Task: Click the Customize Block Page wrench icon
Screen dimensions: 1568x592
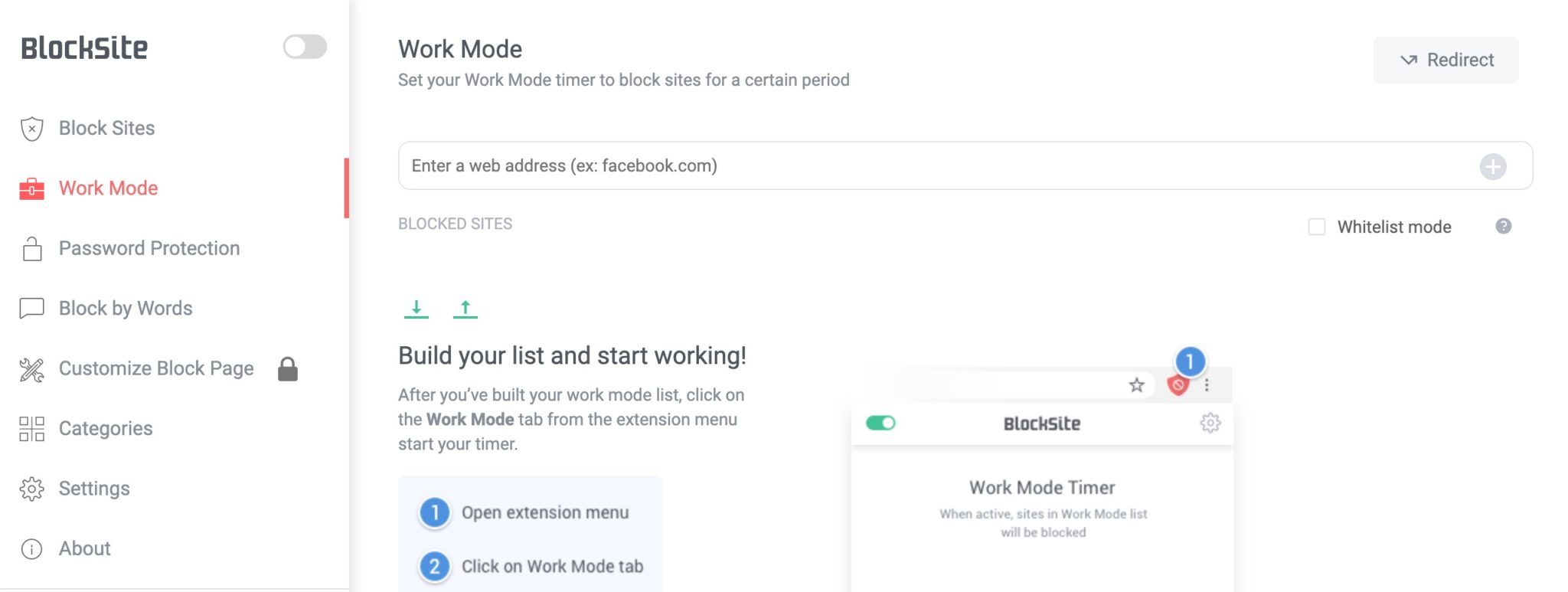Action: [31, 368]
